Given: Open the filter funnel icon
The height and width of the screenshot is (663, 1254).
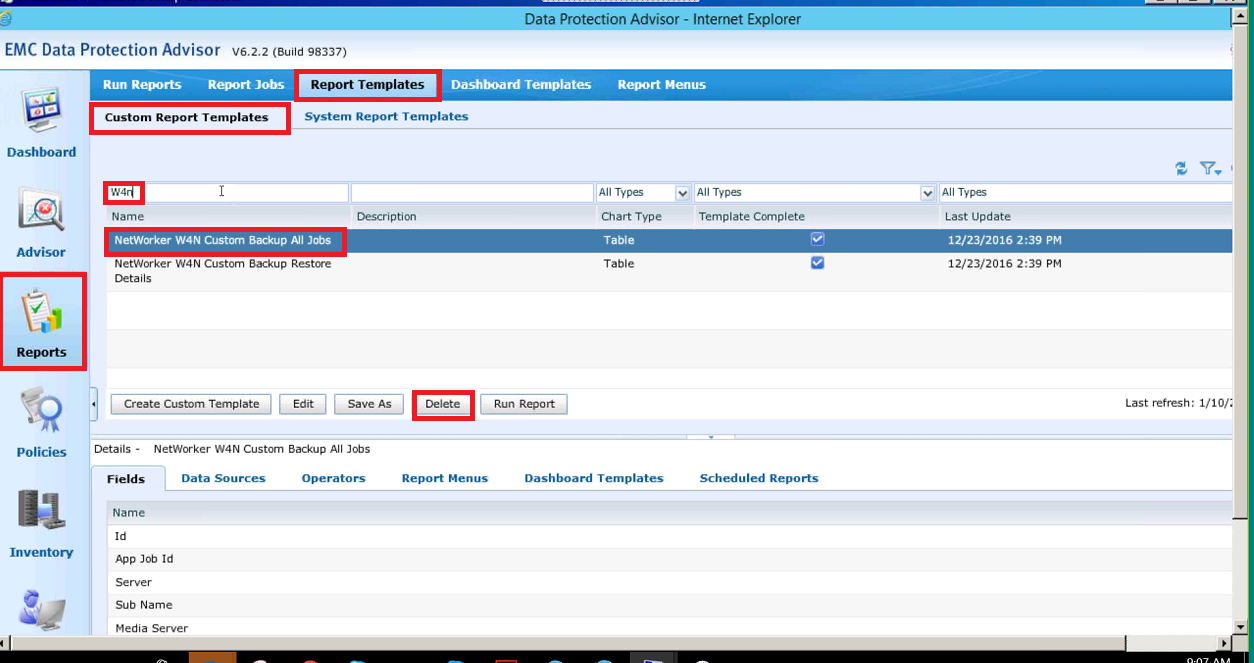Looking at the screenshot, I should pos(1210,169).
